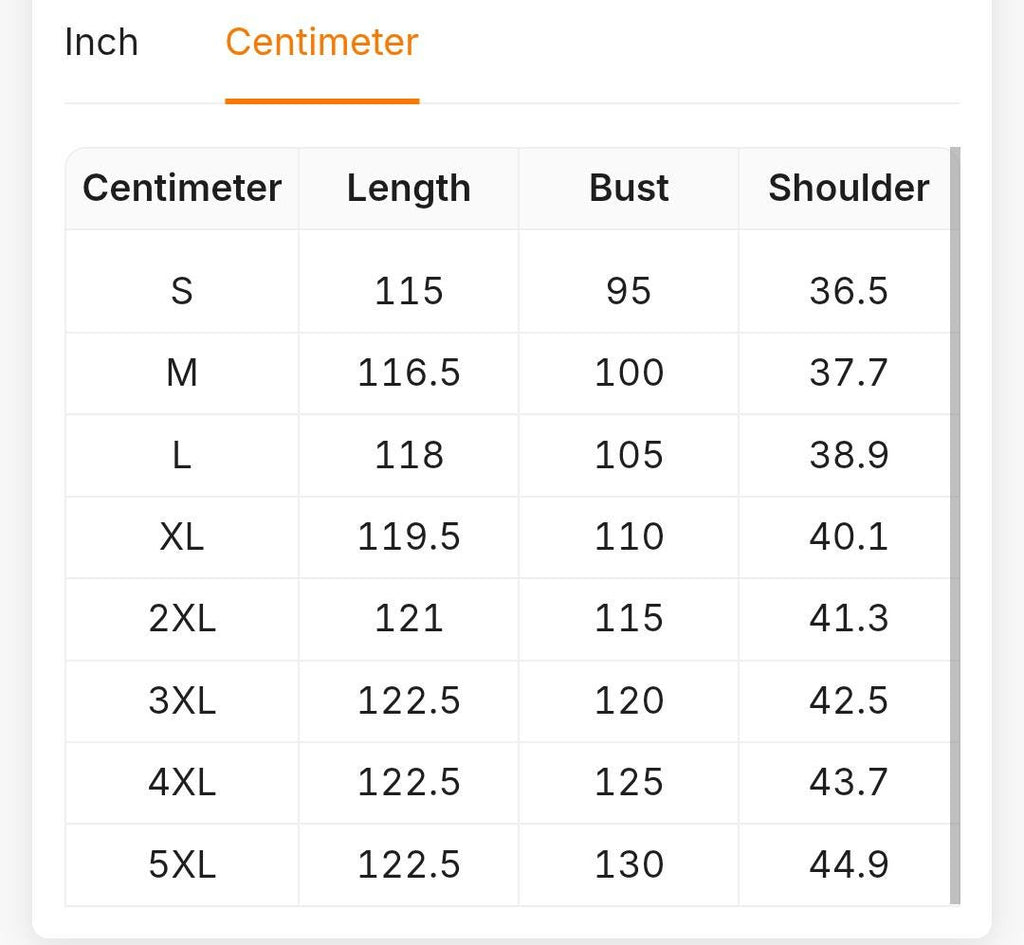Image resolution: width=1024 pixels, height=945 pixels.
Task: Click the 41.3 shoulder value for 2XL
Action: click(849, 618)
